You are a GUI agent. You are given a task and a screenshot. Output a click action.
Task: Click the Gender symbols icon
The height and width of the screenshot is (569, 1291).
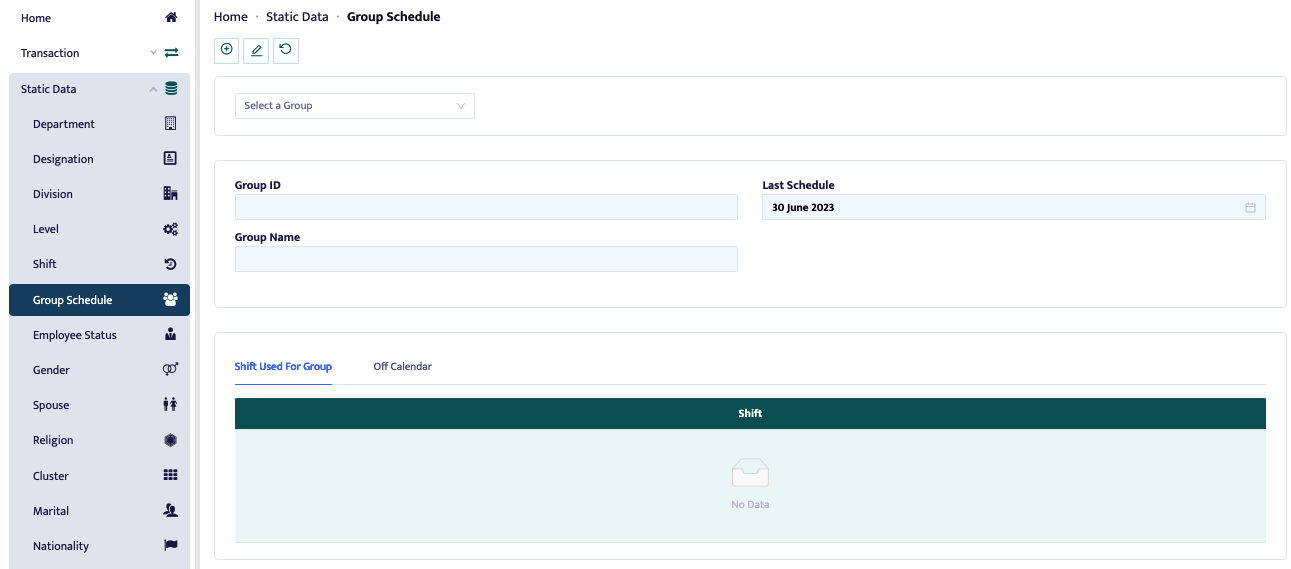point(170,370)
